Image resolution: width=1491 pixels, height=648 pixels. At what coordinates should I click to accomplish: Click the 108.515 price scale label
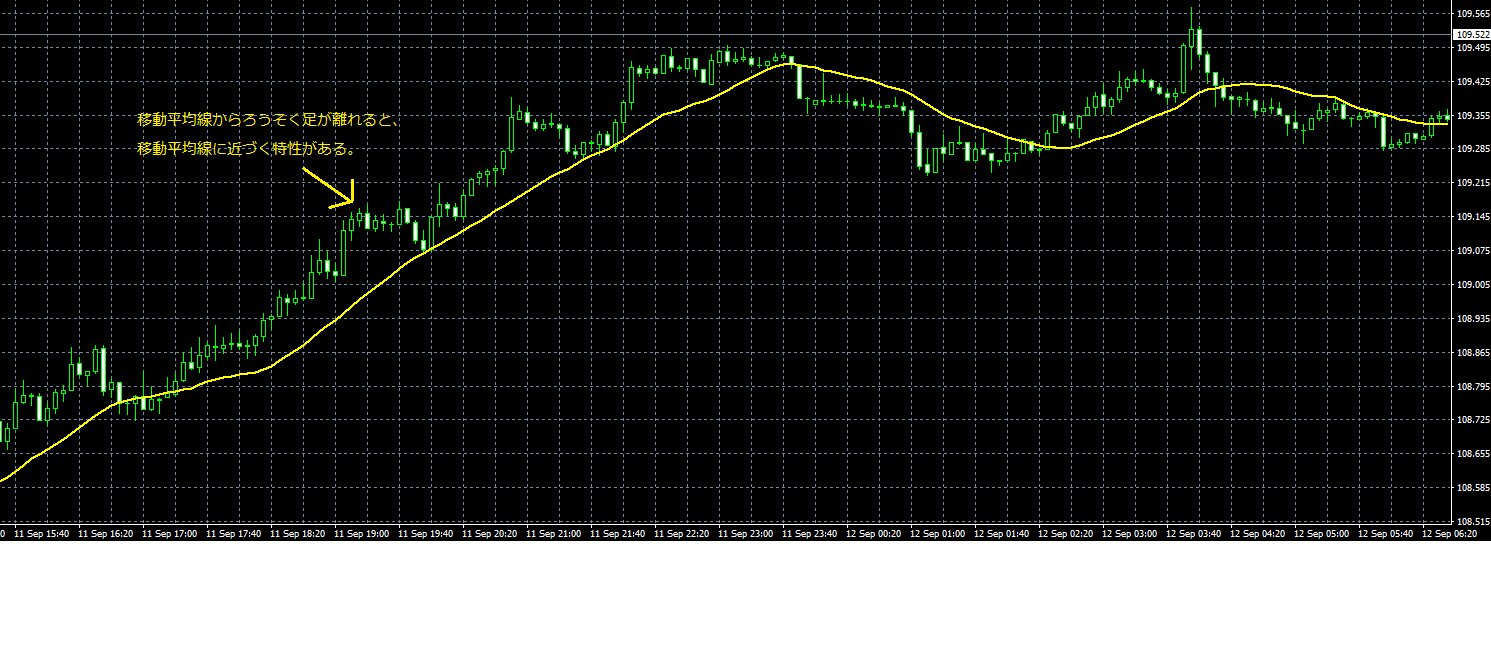click(1472, 521)
